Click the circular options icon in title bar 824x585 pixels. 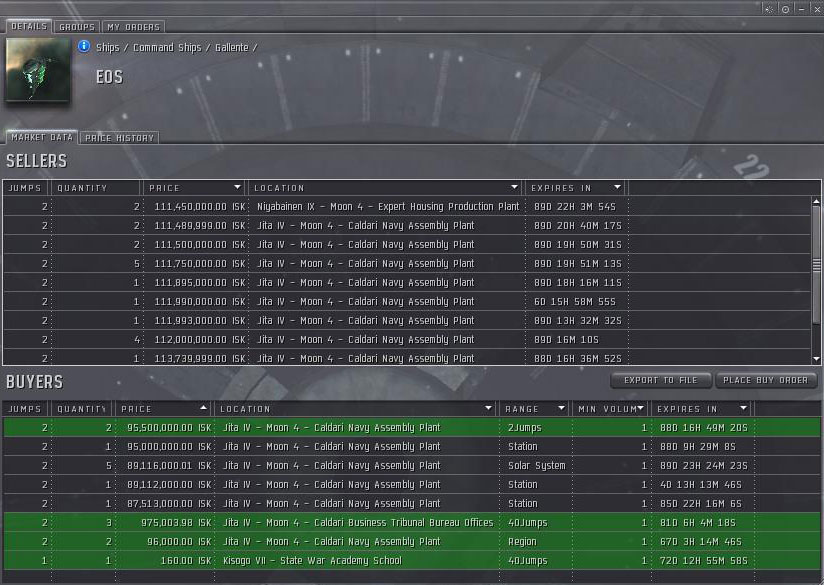785,9
